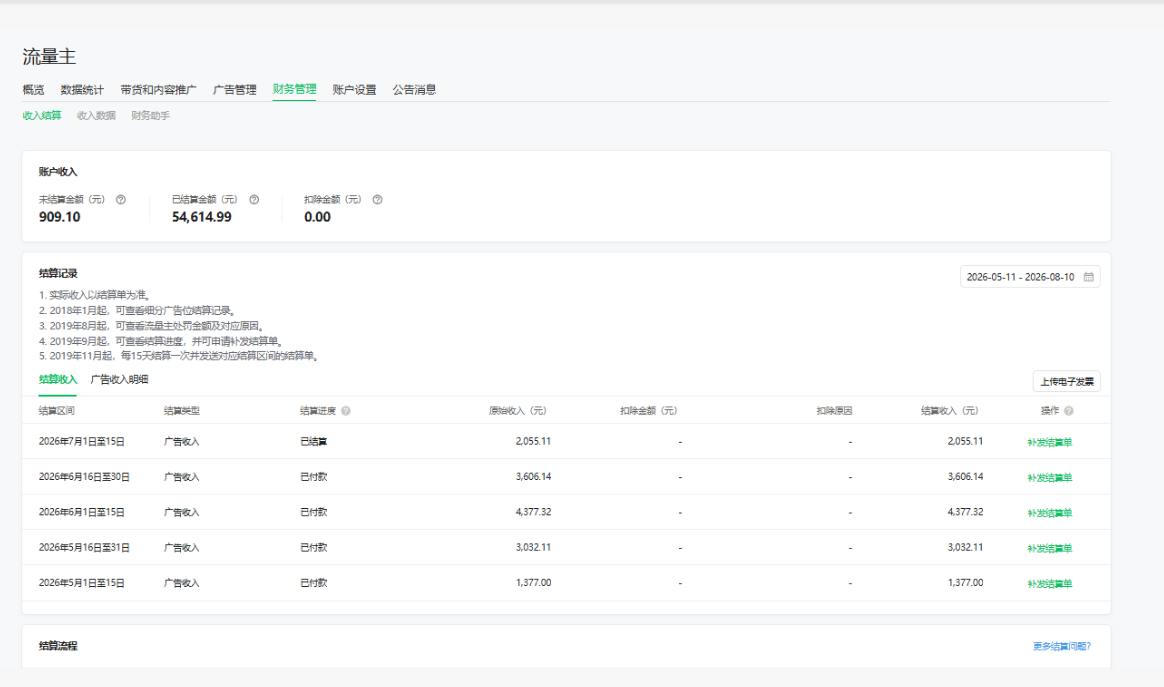Click 补发结算单 for 2026年7月1日至15日

[x=1050, y=443]
